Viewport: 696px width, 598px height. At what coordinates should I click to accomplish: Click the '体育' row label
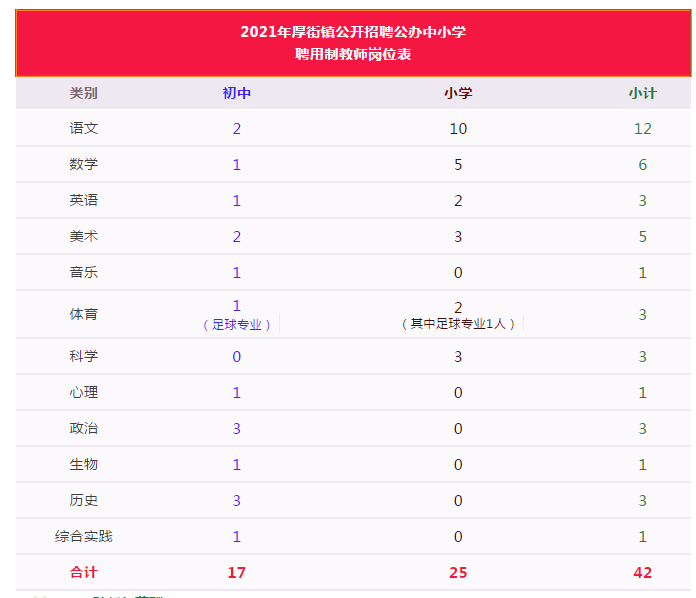point(83,314)
